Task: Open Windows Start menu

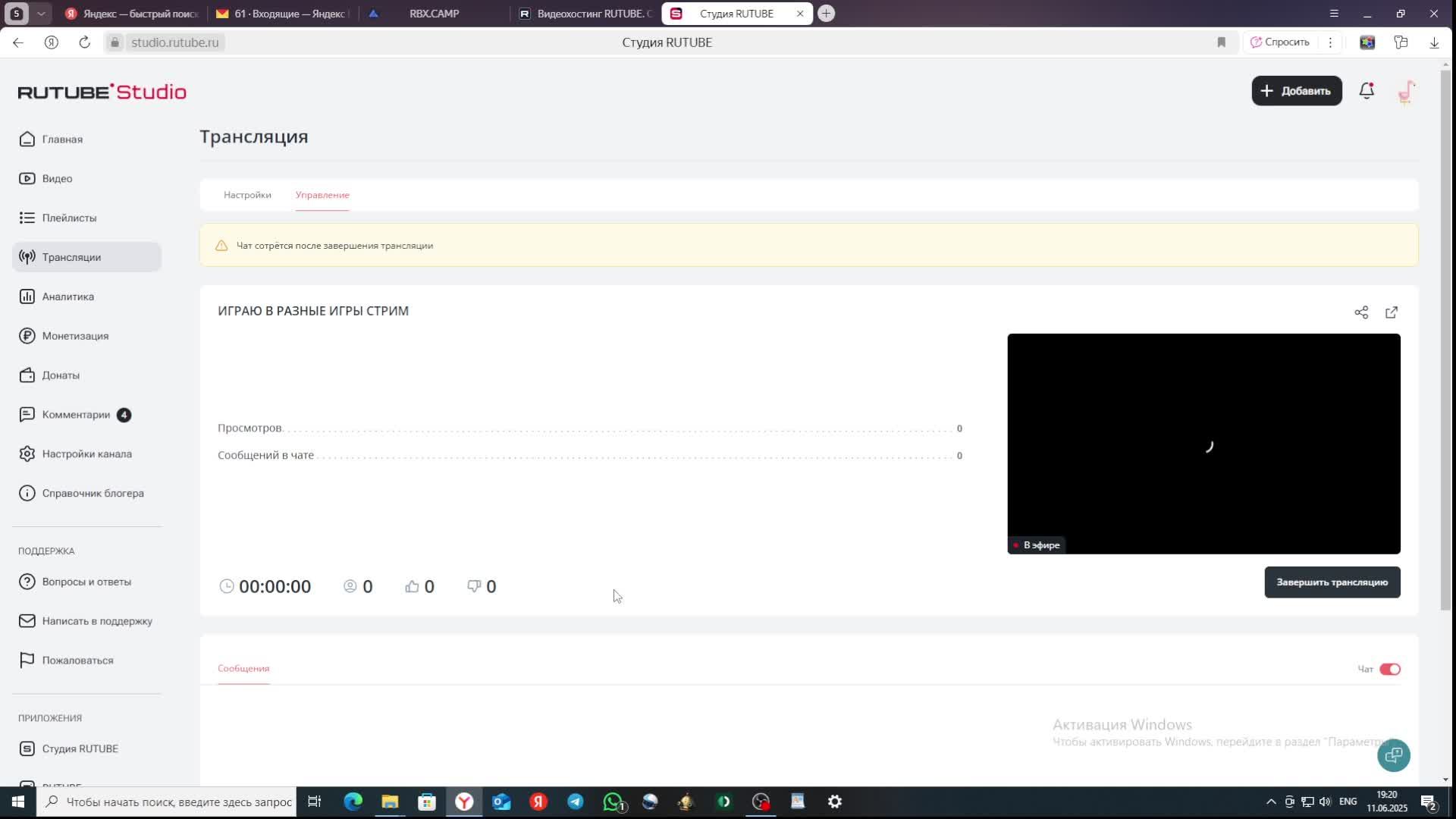Action: (18, 802)
